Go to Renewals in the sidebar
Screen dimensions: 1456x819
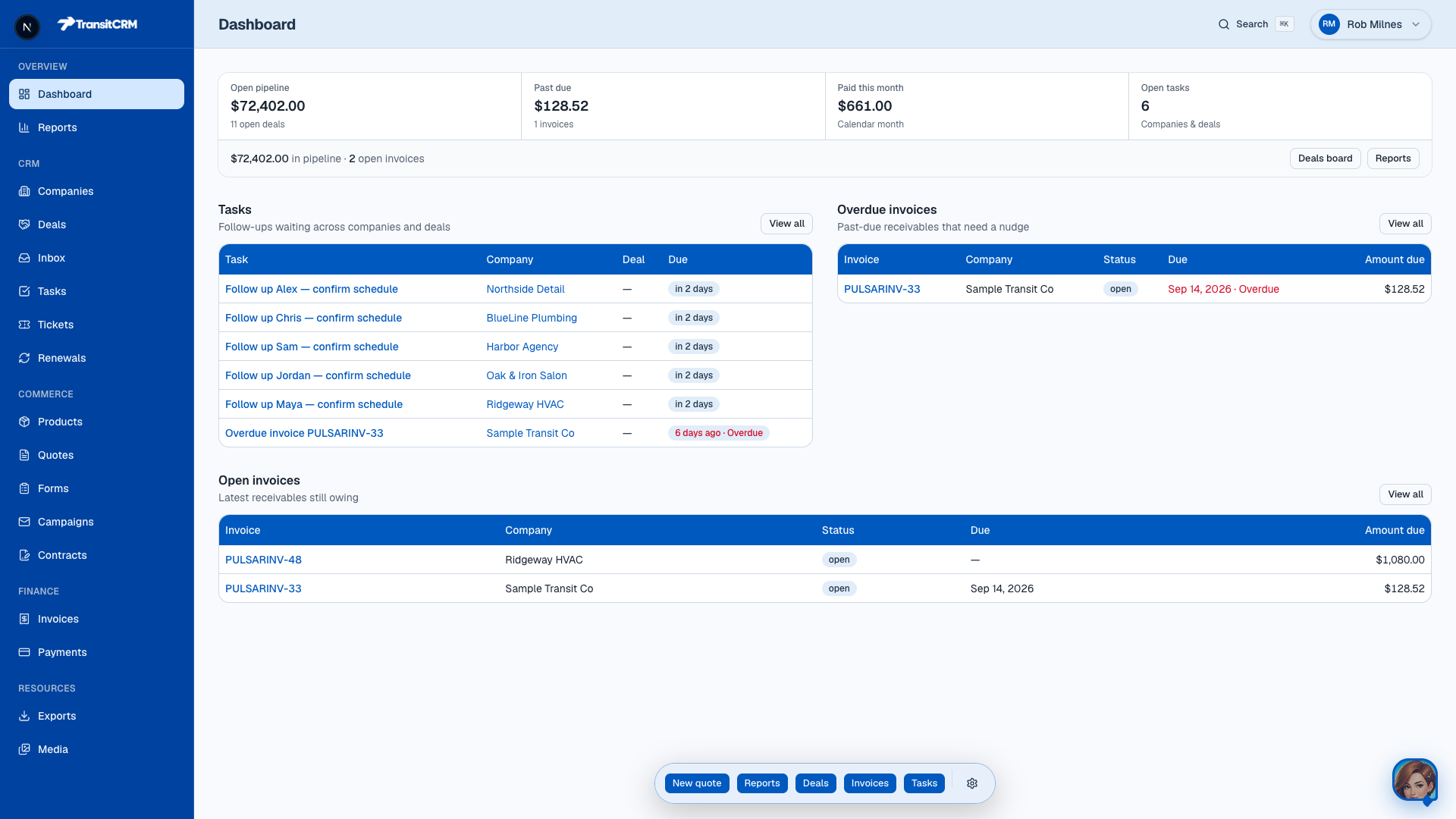[96, 358]
